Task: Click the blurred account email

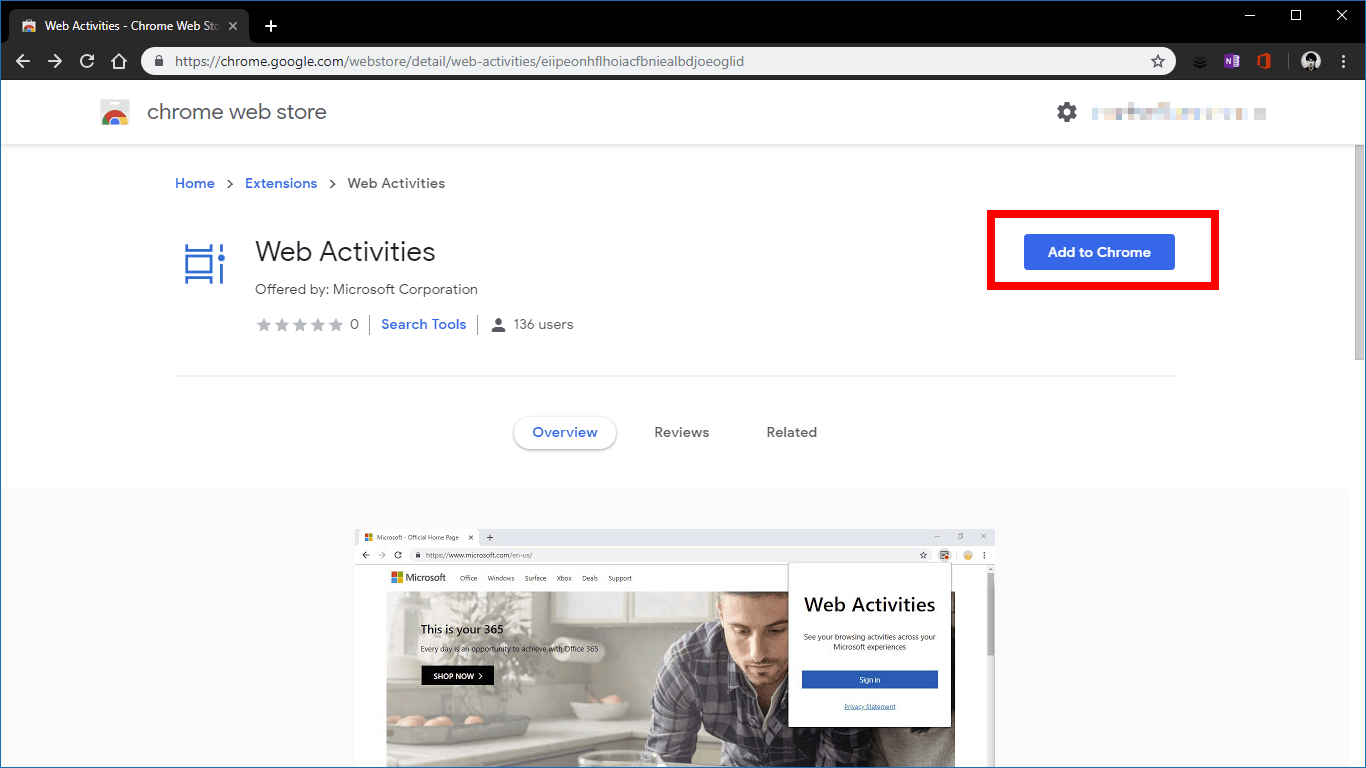Action: pos(1179,113)
